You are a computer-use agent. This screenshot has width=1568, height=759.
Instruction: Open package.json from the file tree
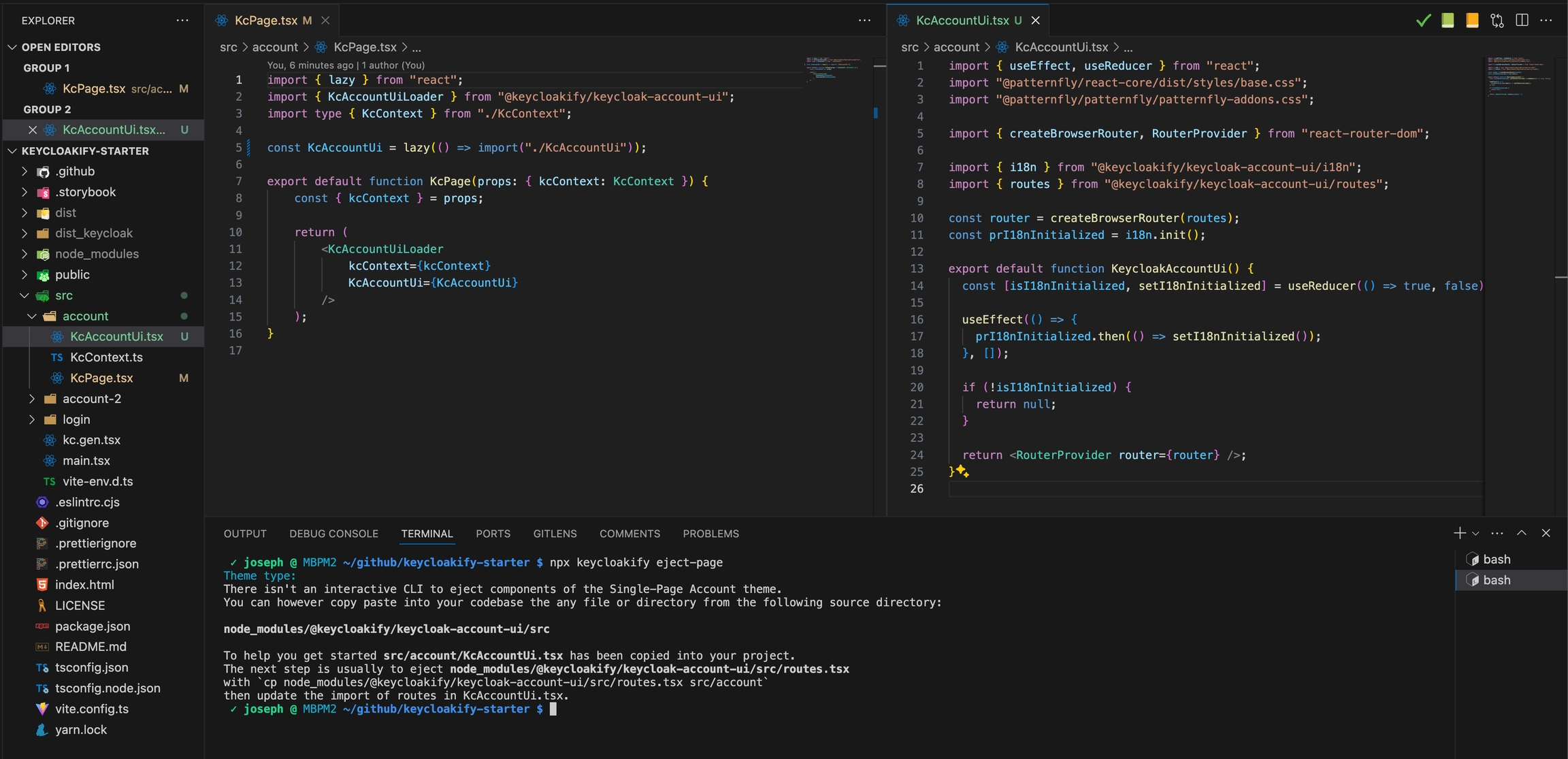tap(93, 626)
